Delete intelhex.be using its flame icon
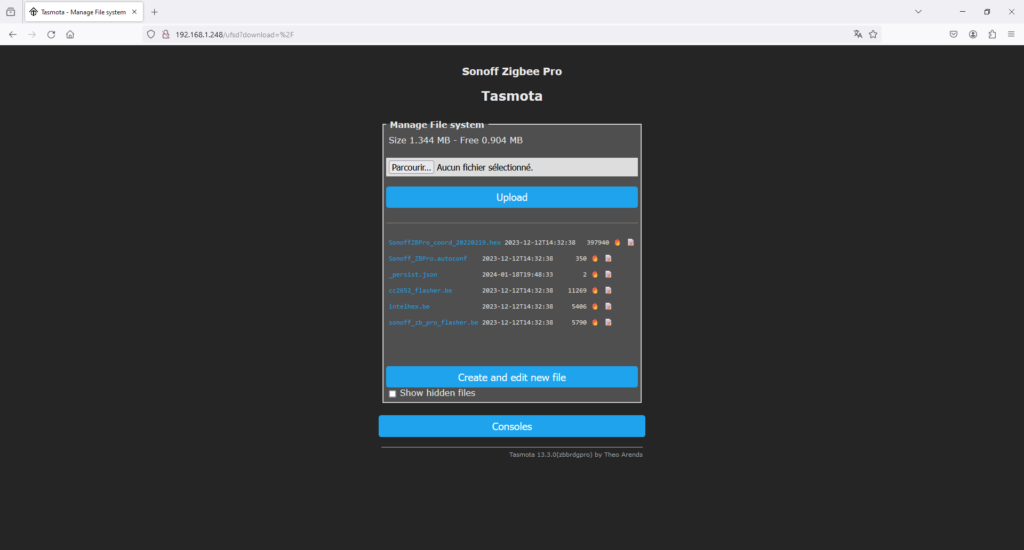This screenshot has height=550, width=1024. coord(595,306)
